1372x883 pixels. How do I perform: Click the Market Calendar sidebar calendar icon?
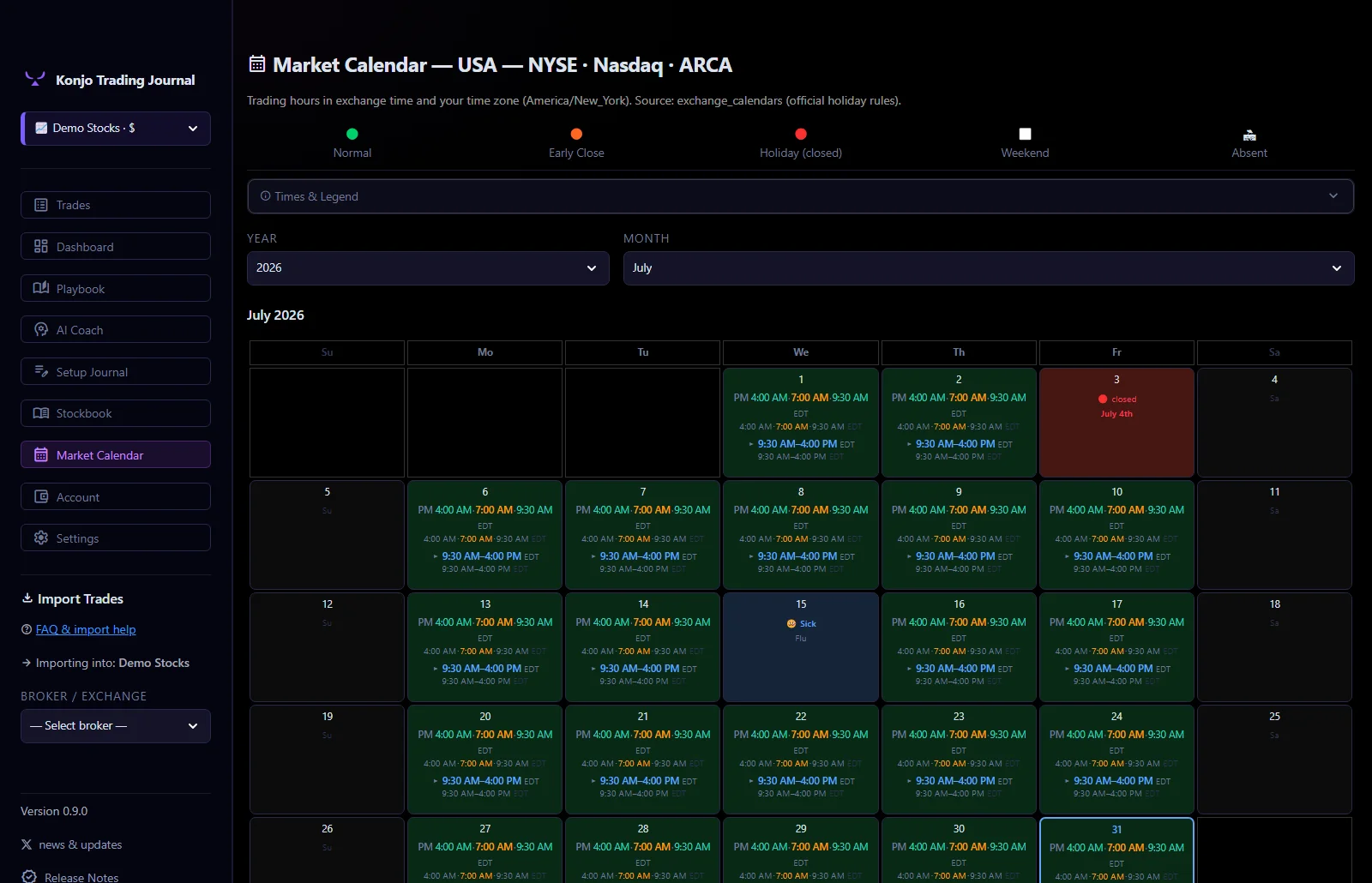(x=41, y=454)
